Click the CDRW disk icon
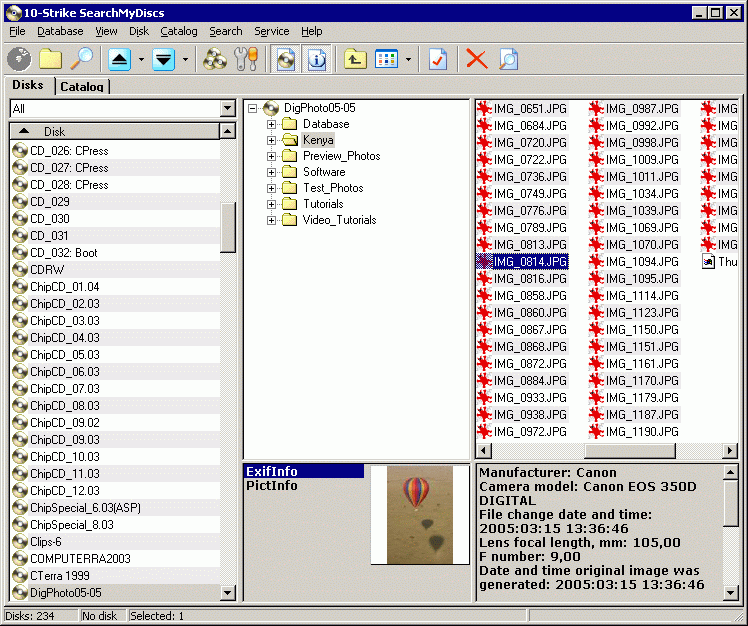The height and width of the screenshot is (626, 748). point(20,270)
